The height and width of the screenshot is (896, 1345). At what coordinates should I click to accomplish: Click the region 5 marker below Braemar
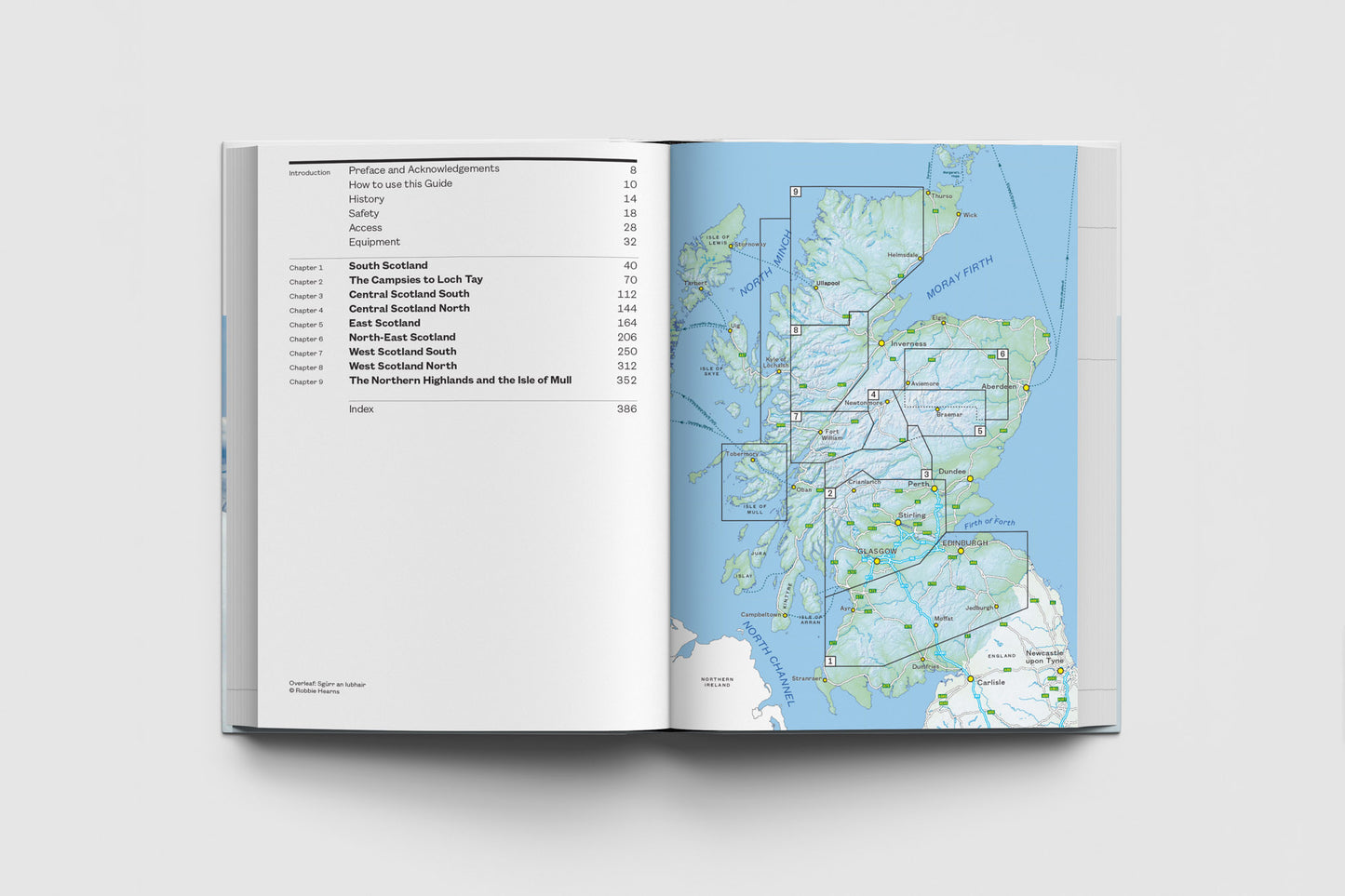979,431
